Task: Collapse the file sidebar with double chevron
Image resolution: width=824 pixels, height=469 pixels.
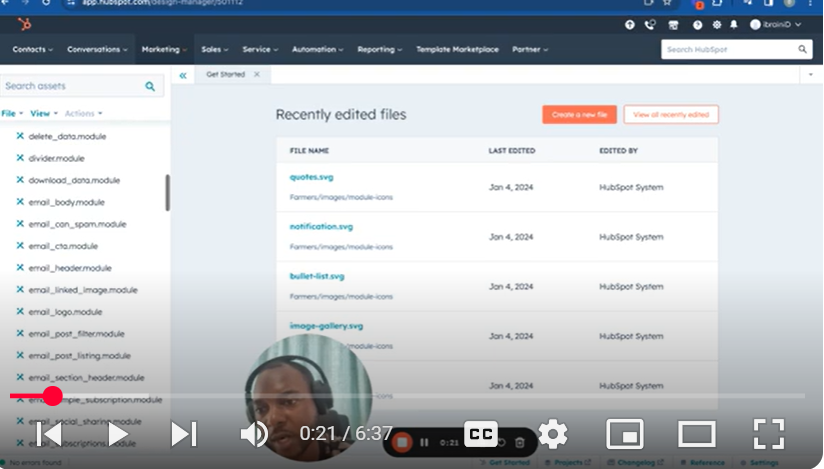Action: click(x=183, y=76)
